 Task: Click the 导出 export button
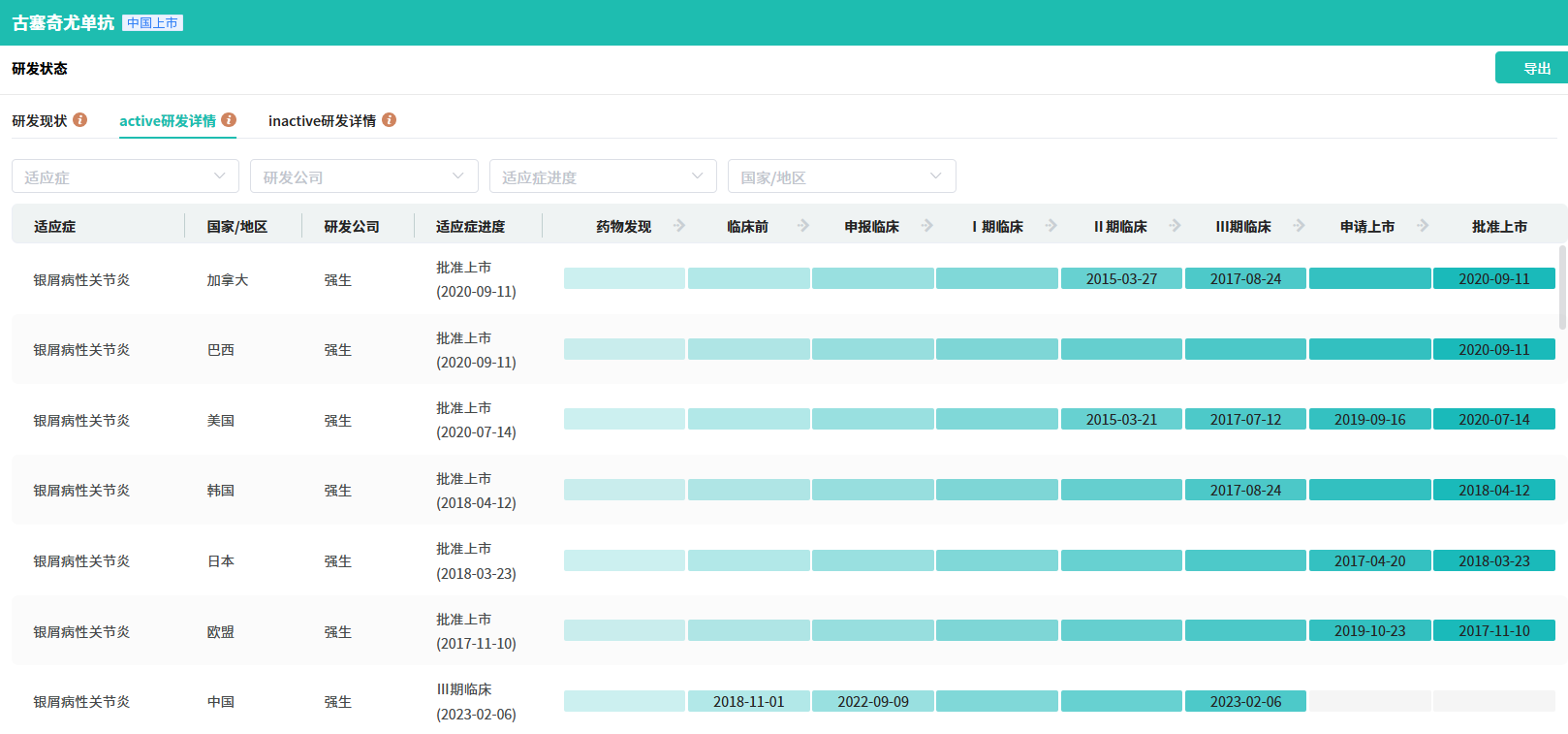pyautogui.click(x=1531, y=68)
